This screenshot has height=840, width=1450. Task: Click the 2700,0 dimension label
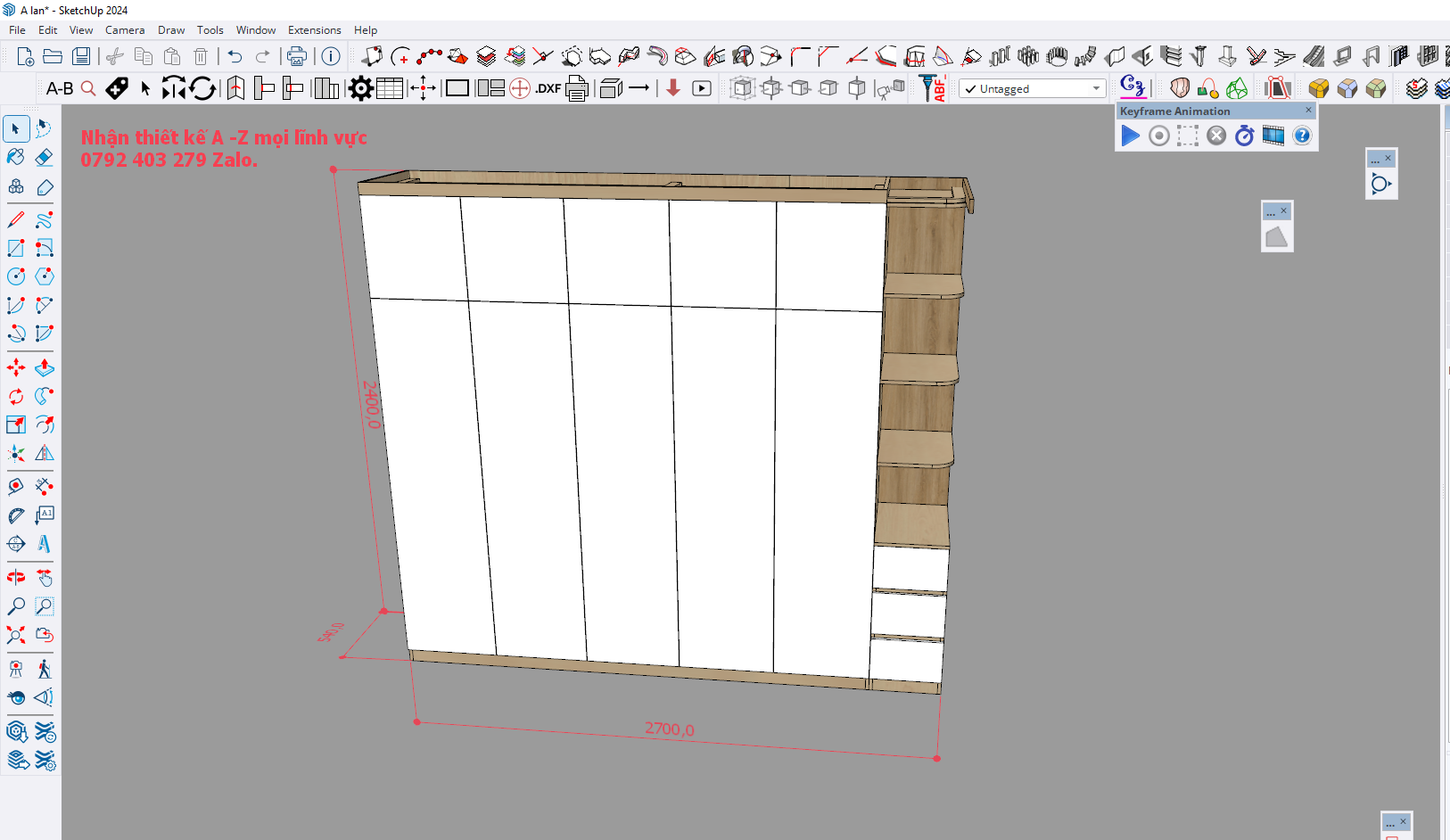point(670,729)
